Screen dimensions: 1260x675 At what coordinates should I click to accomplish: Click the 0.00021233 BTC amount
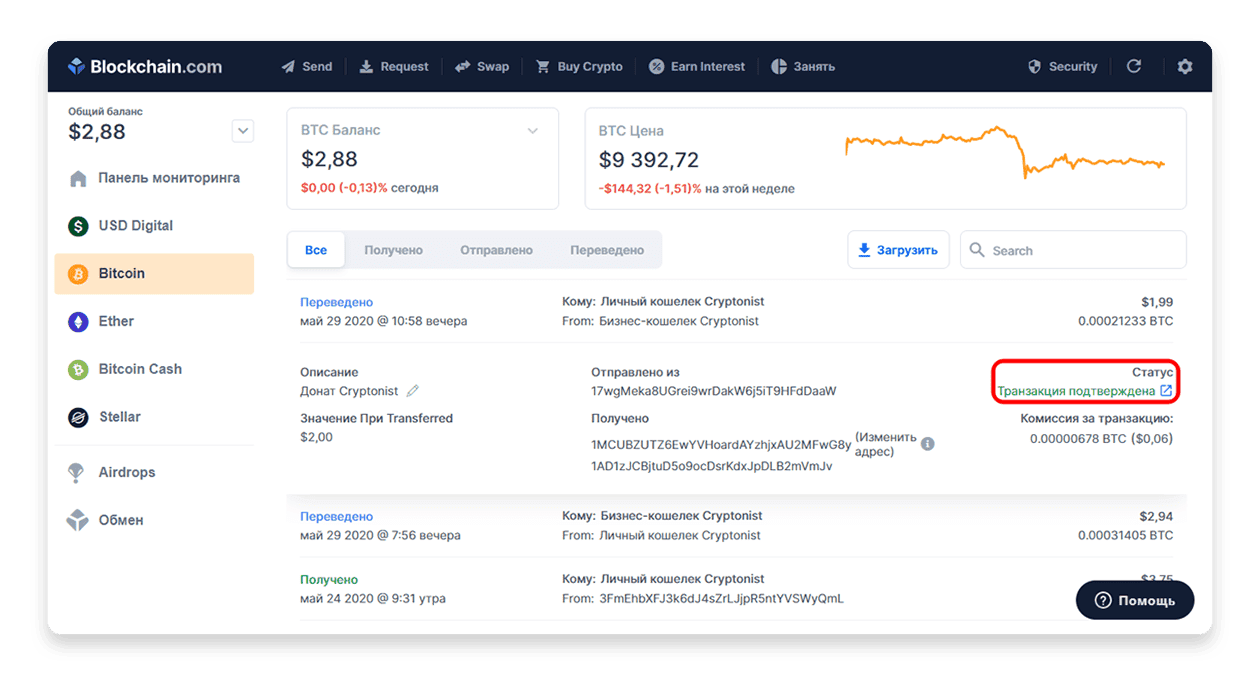point(1125,322)
